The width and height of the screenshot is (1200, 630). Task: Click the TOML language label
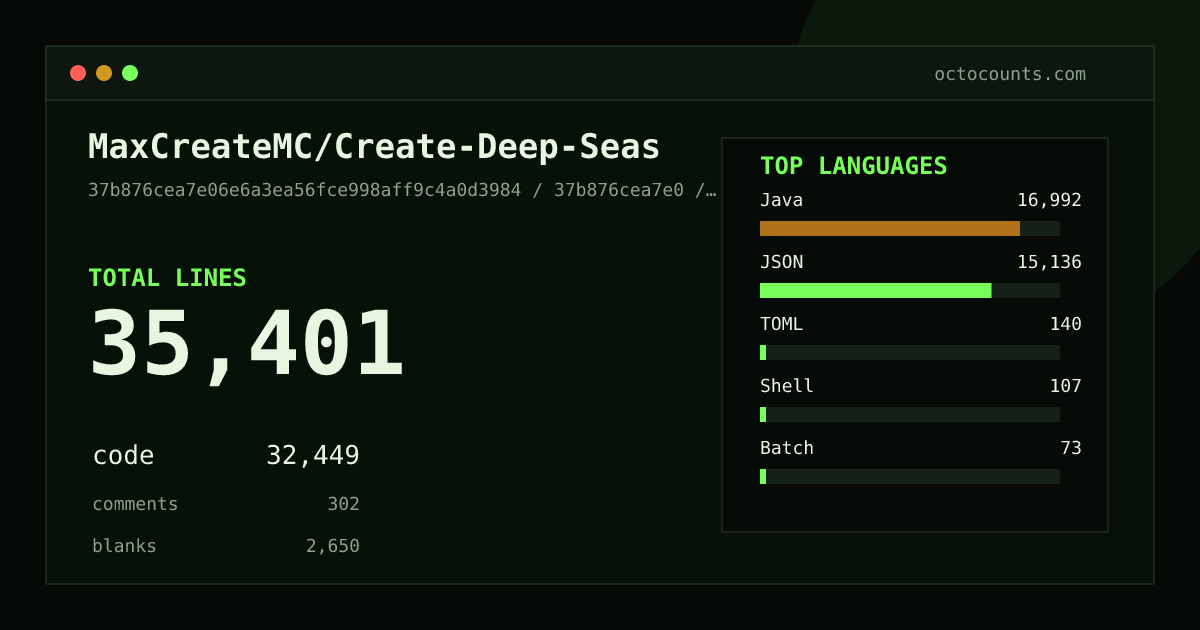click(x=781, y=324)
